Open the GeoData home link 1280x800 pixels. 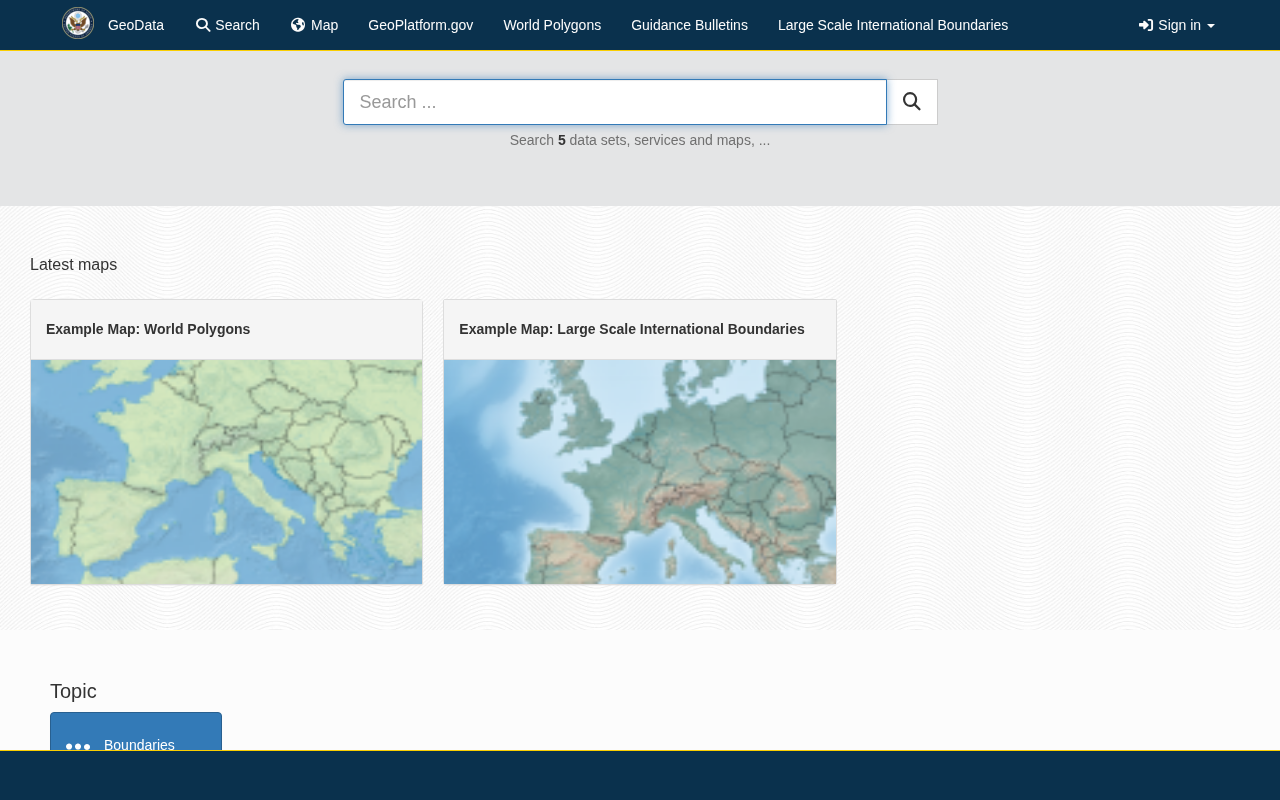(136, 25)
